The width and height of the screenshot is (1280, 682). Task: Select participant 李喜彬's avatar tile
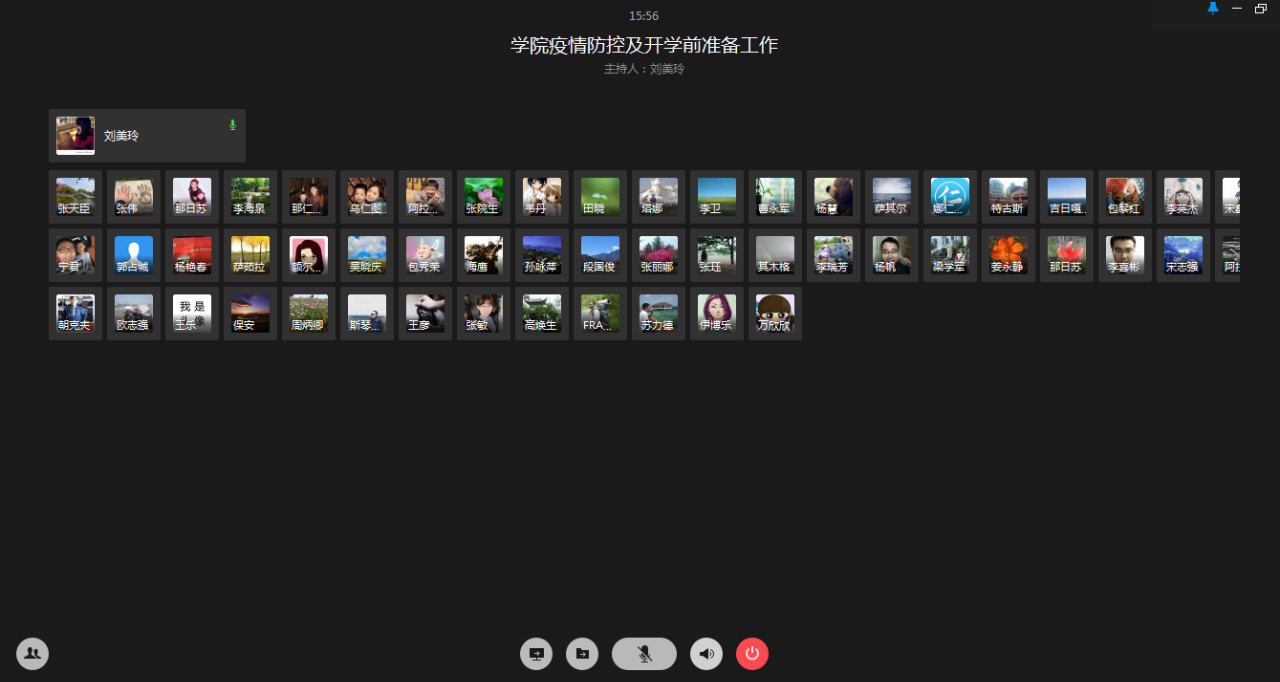(1124, 254)
